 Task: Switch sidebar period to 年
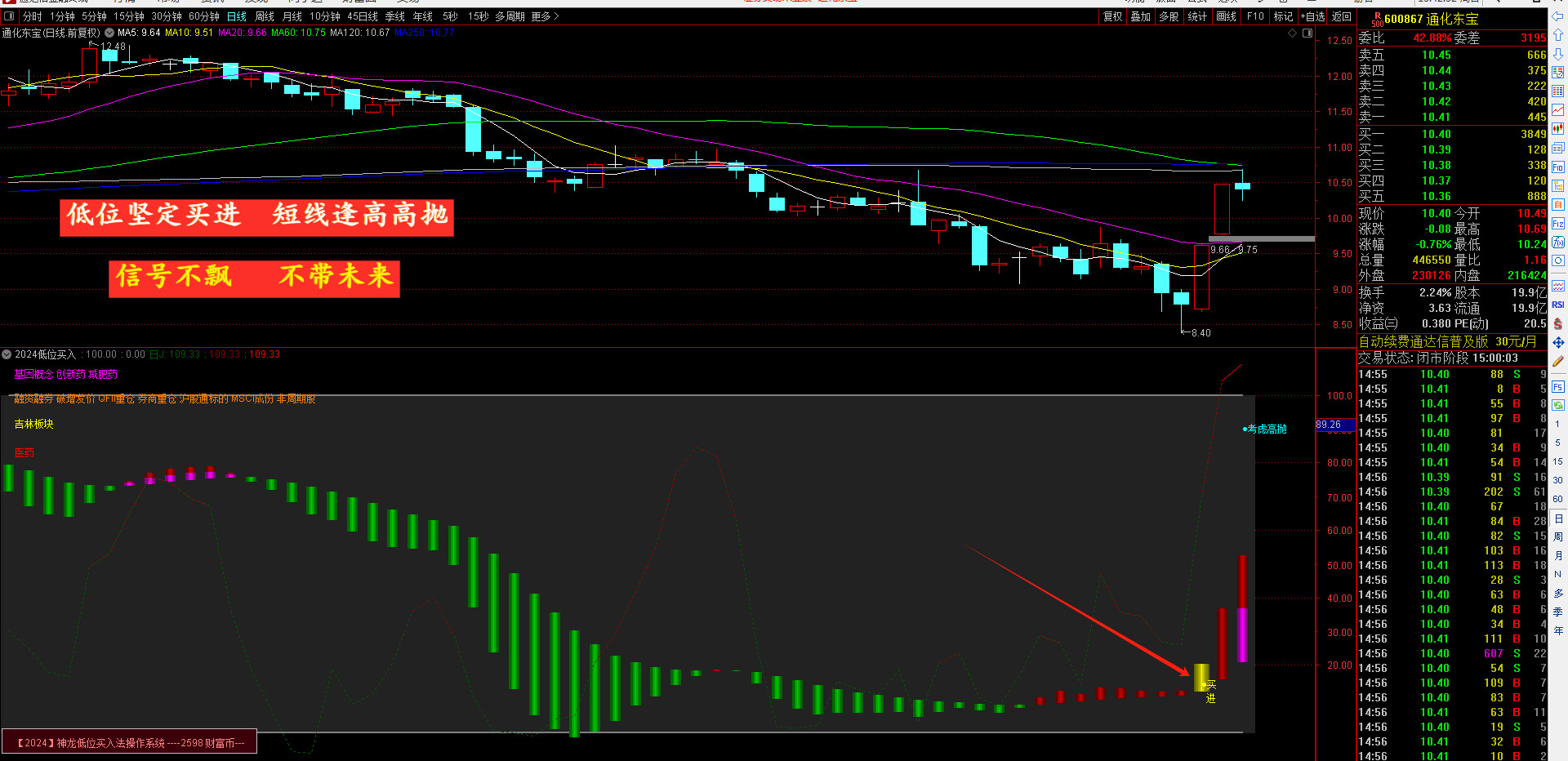(1558, 631)
